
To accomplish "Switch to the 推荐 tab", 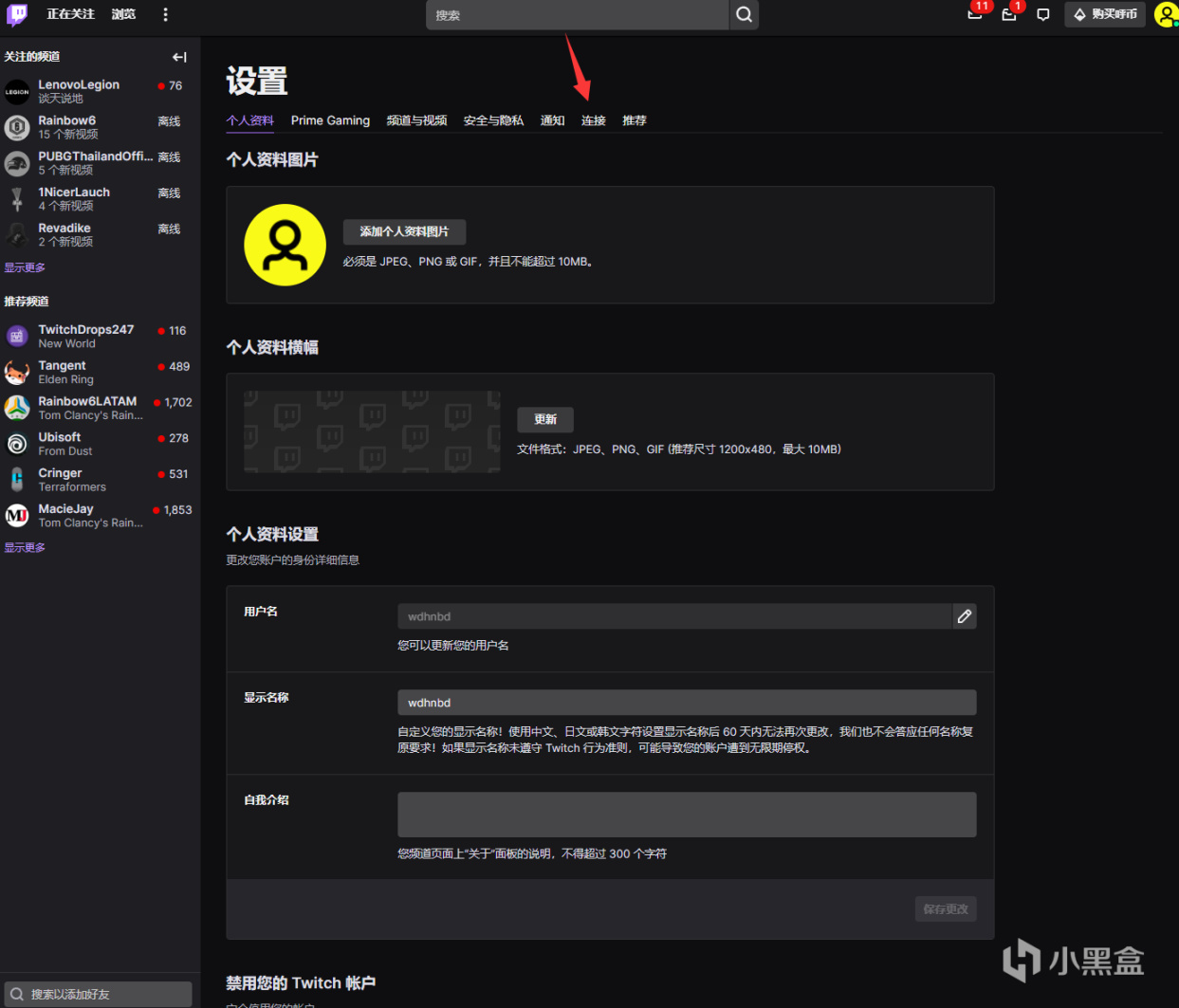I will 635,120.
